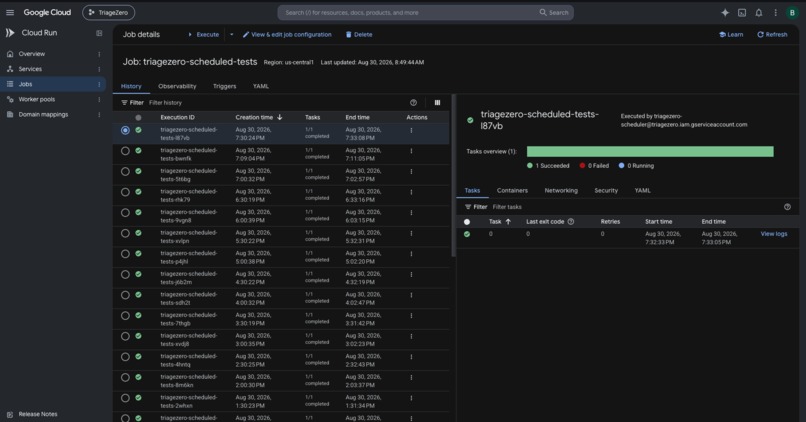Open Domain mappings in the sidebar
Image resolution: width=806 pixels, height=422 pixels.
pyautogui.click(x=43, y=115)
